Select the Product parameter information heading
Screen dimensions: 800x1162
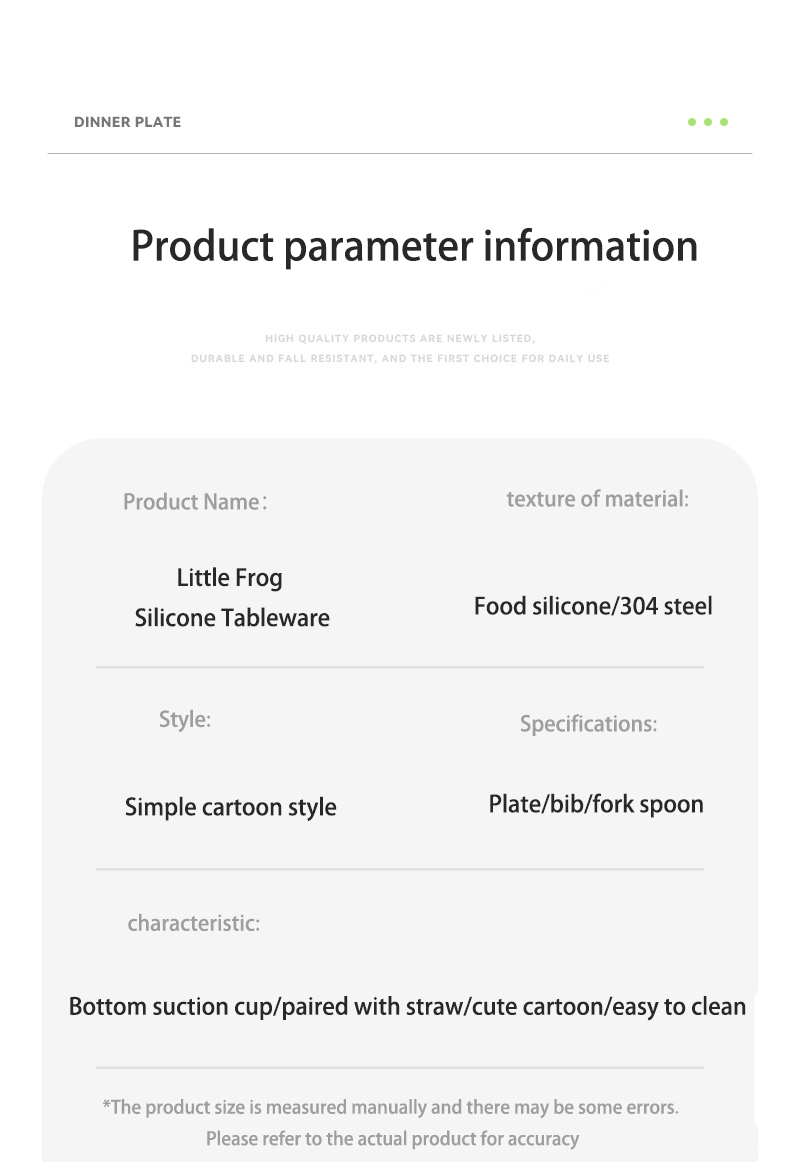414,246
